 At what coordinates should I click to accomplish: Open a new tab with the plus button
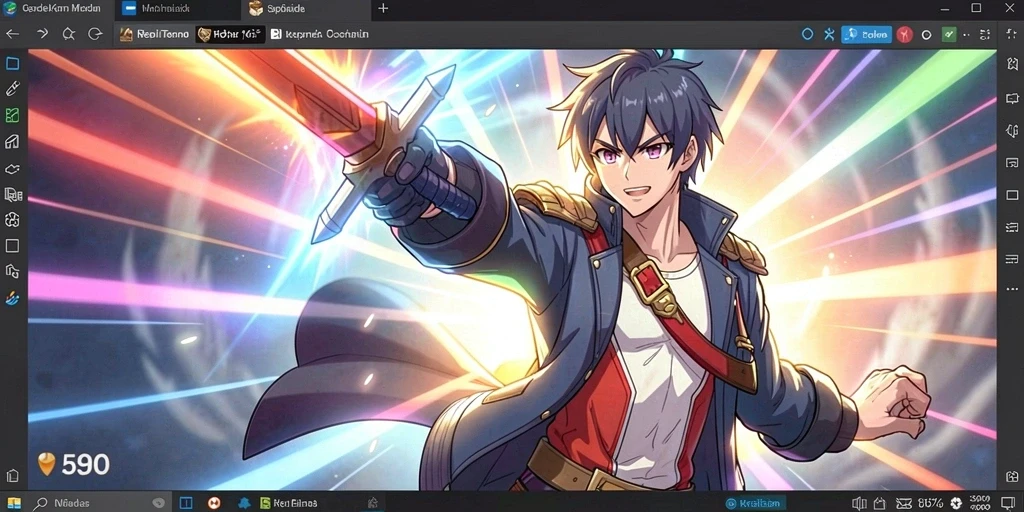pos(383,8)
